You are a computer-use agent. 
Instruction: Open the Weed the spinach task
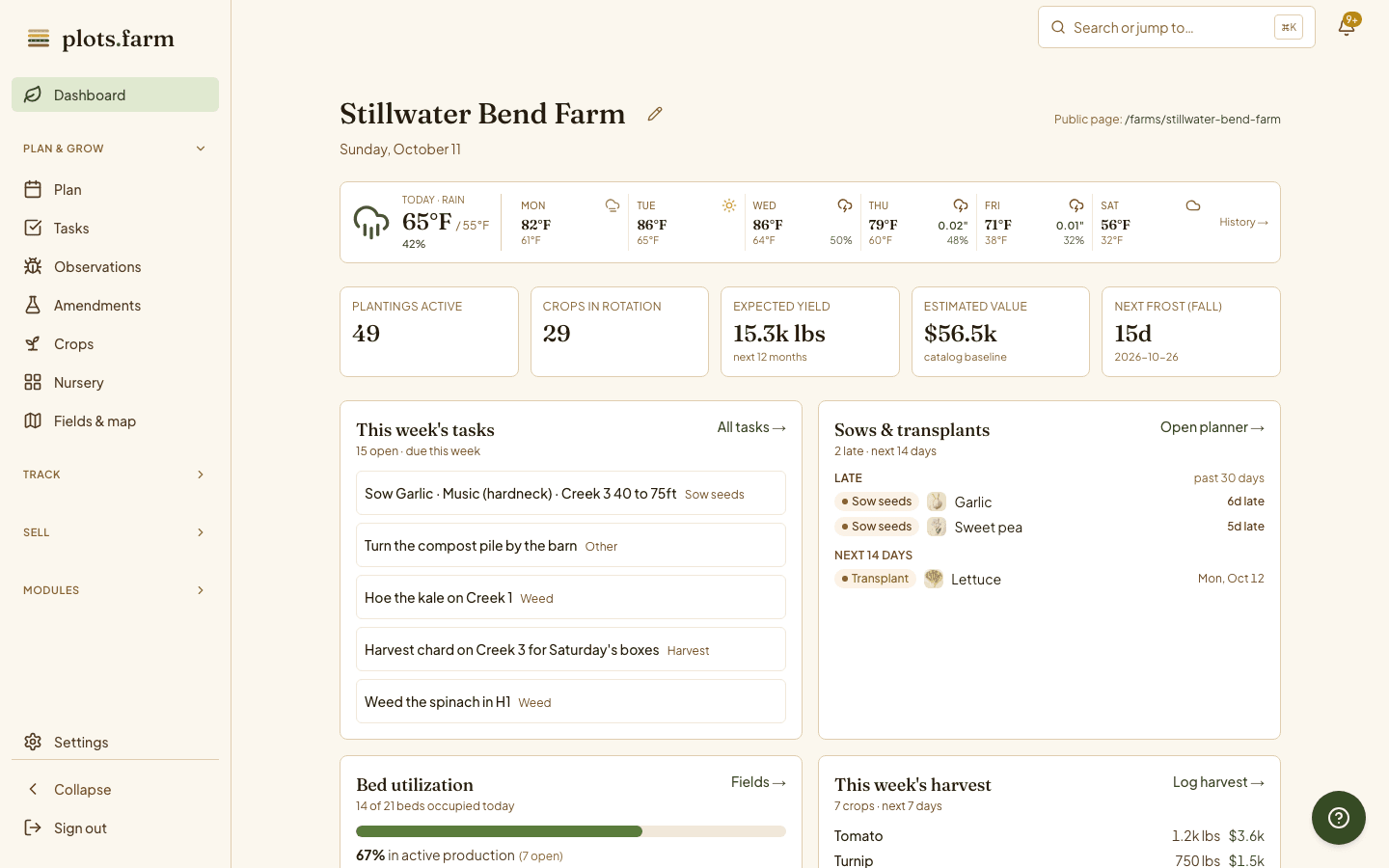pyautogui.click(x=571, y=701)
